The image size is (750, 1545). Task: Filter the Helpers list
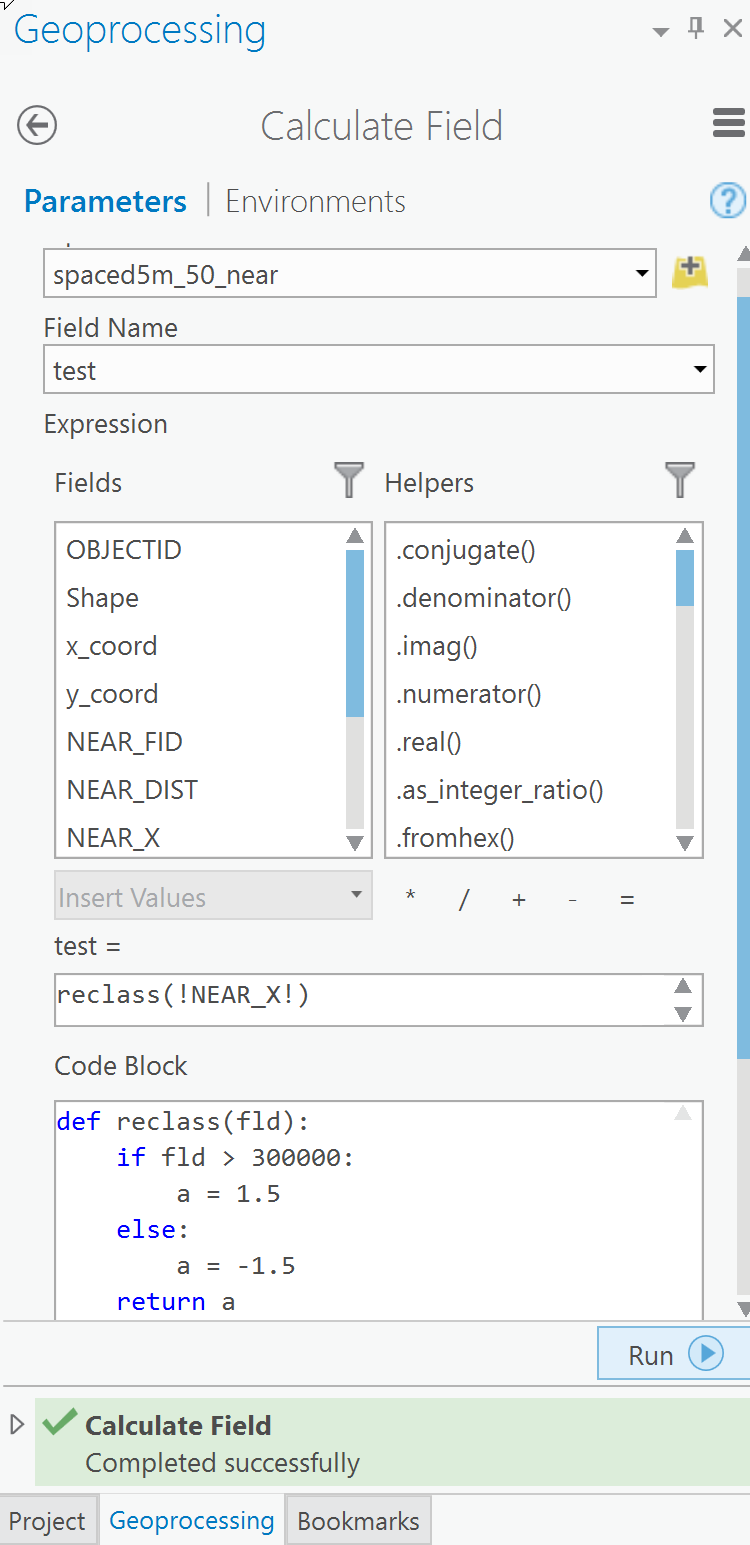coord(680,481)
